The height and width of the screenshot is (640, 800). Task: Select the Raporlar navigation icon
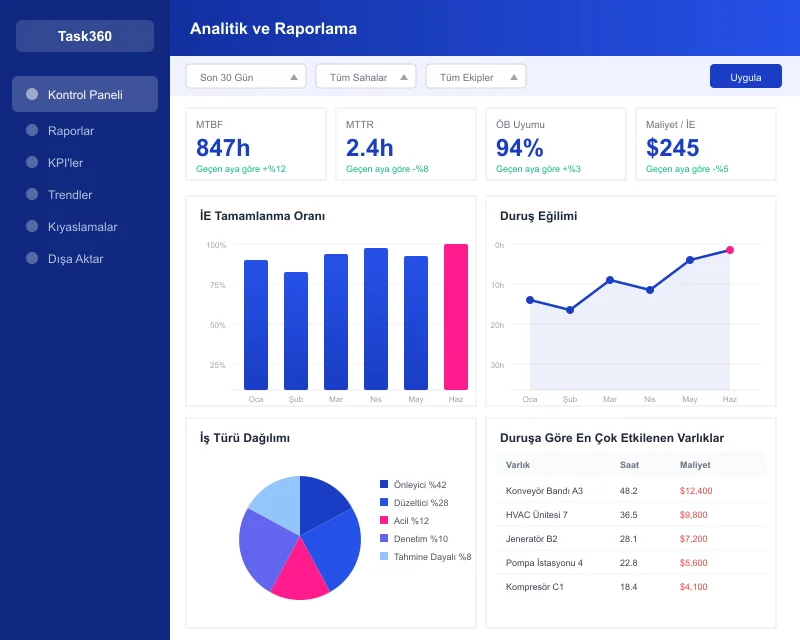click(30, 130)
